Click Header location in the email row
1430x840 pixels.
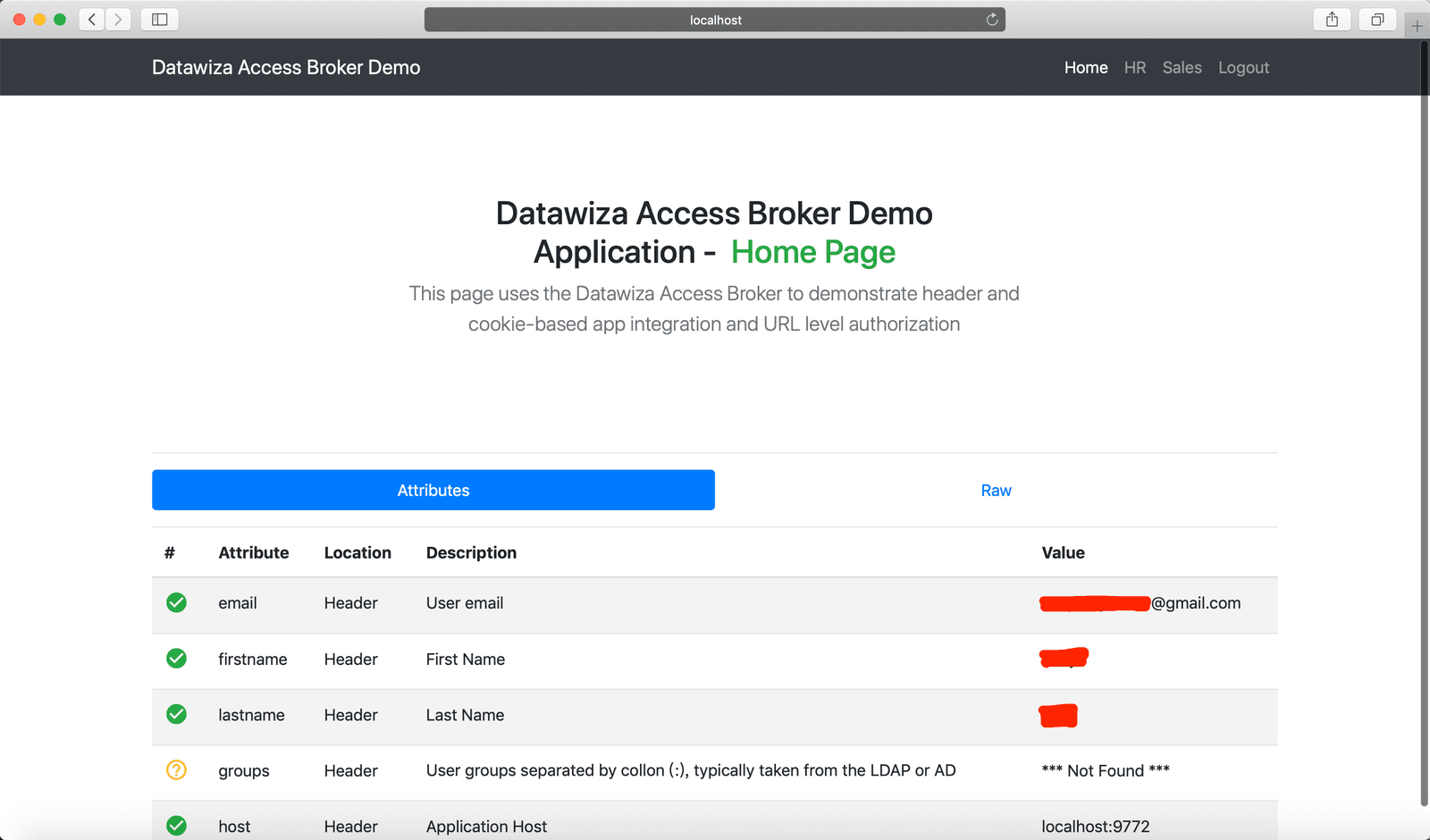pyautogui.click(x=350, y=603)
